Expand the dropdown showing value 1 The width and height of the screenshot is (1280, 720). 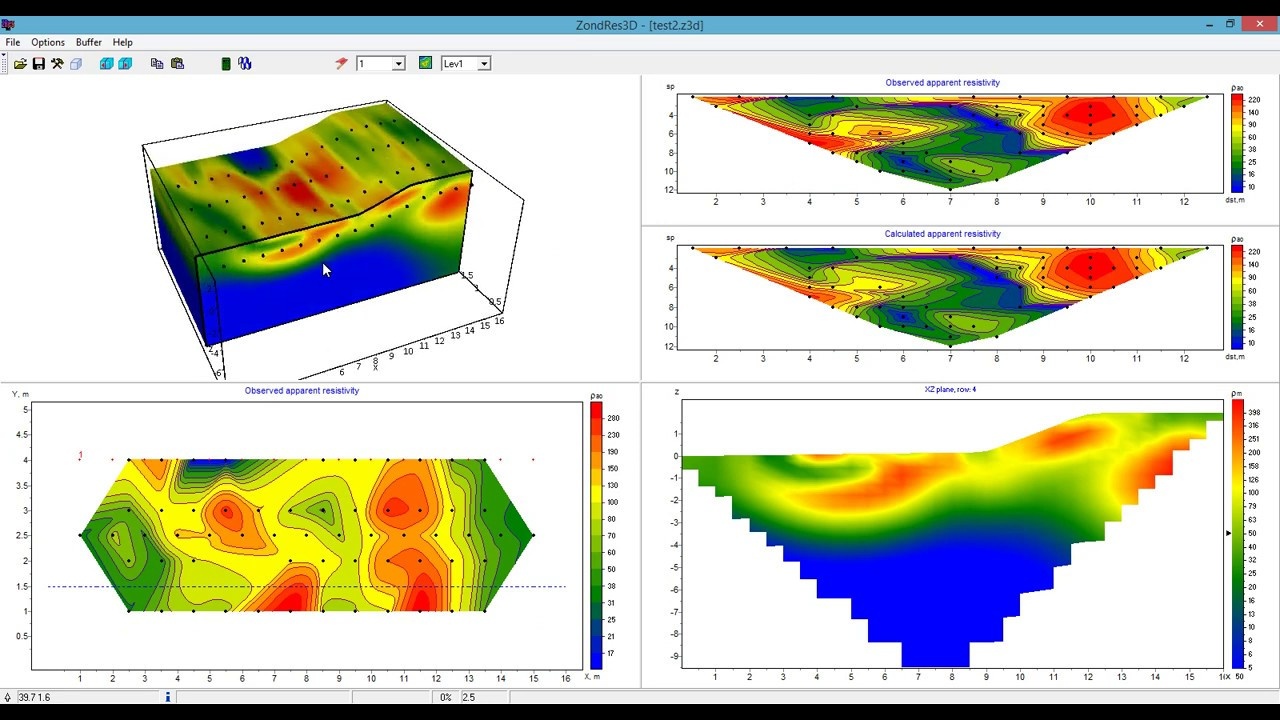[397, 64]
